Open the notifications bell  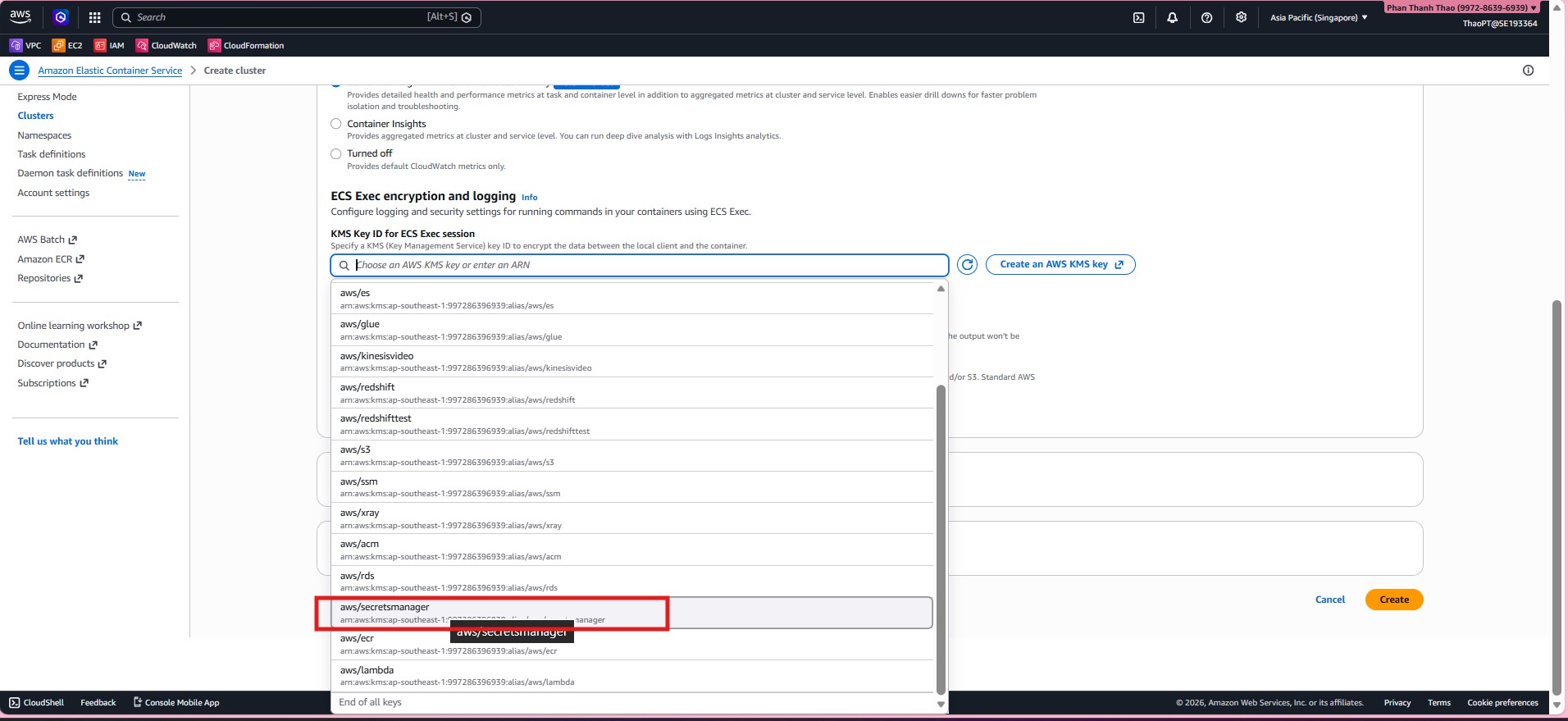1172,17
